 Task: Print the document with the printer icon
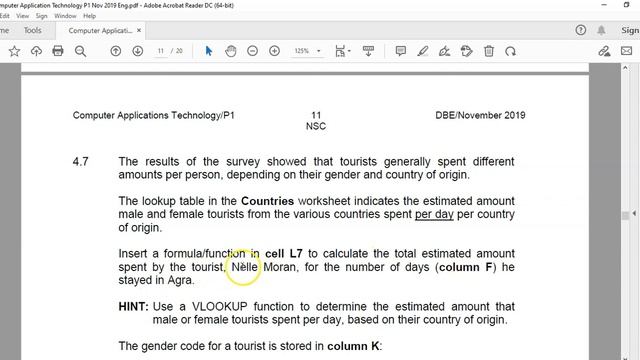pyautogui.click(x=58, y=51)
